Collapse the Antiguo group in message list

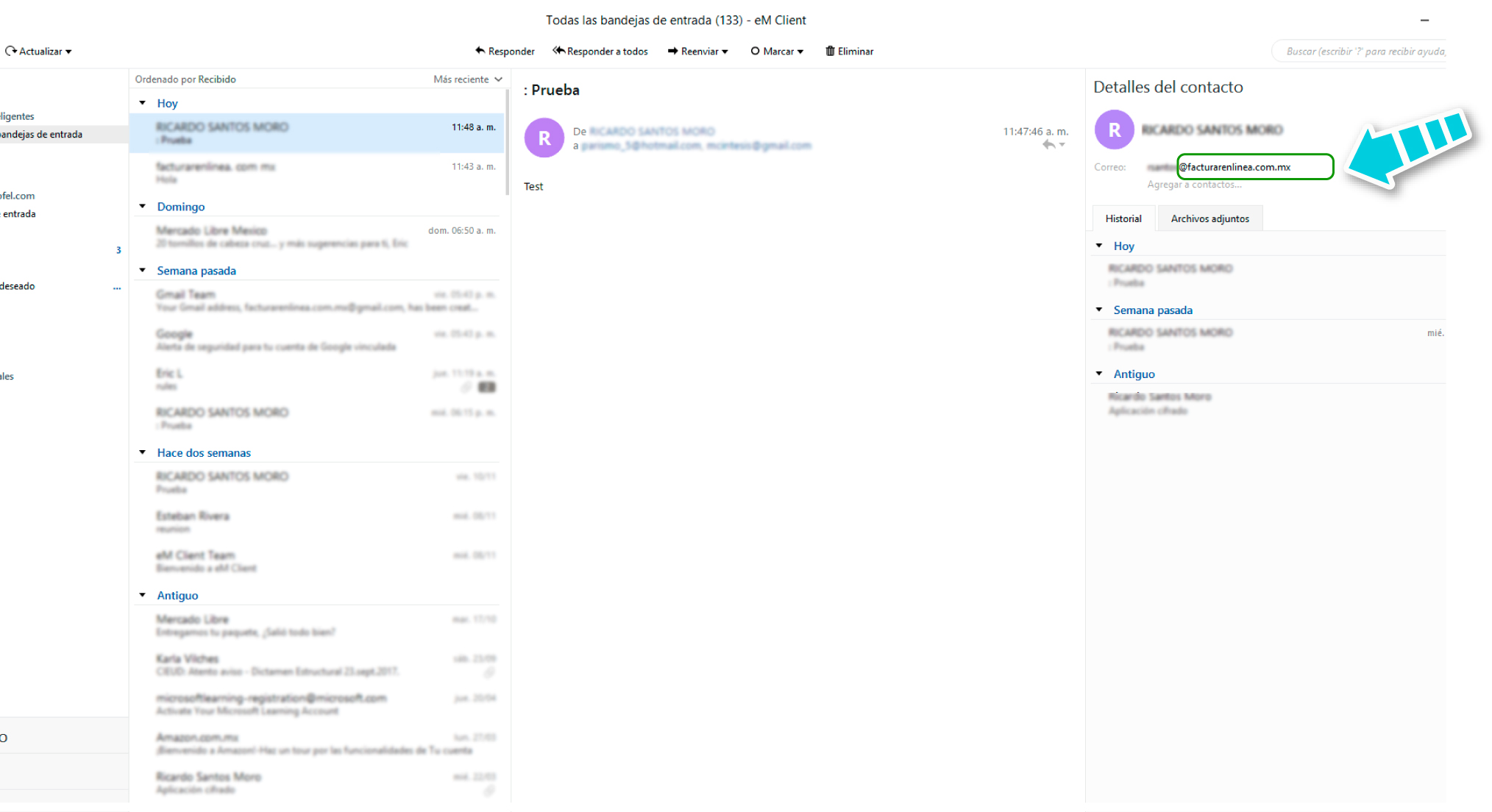pyautogui.click(x=142, y=594)
